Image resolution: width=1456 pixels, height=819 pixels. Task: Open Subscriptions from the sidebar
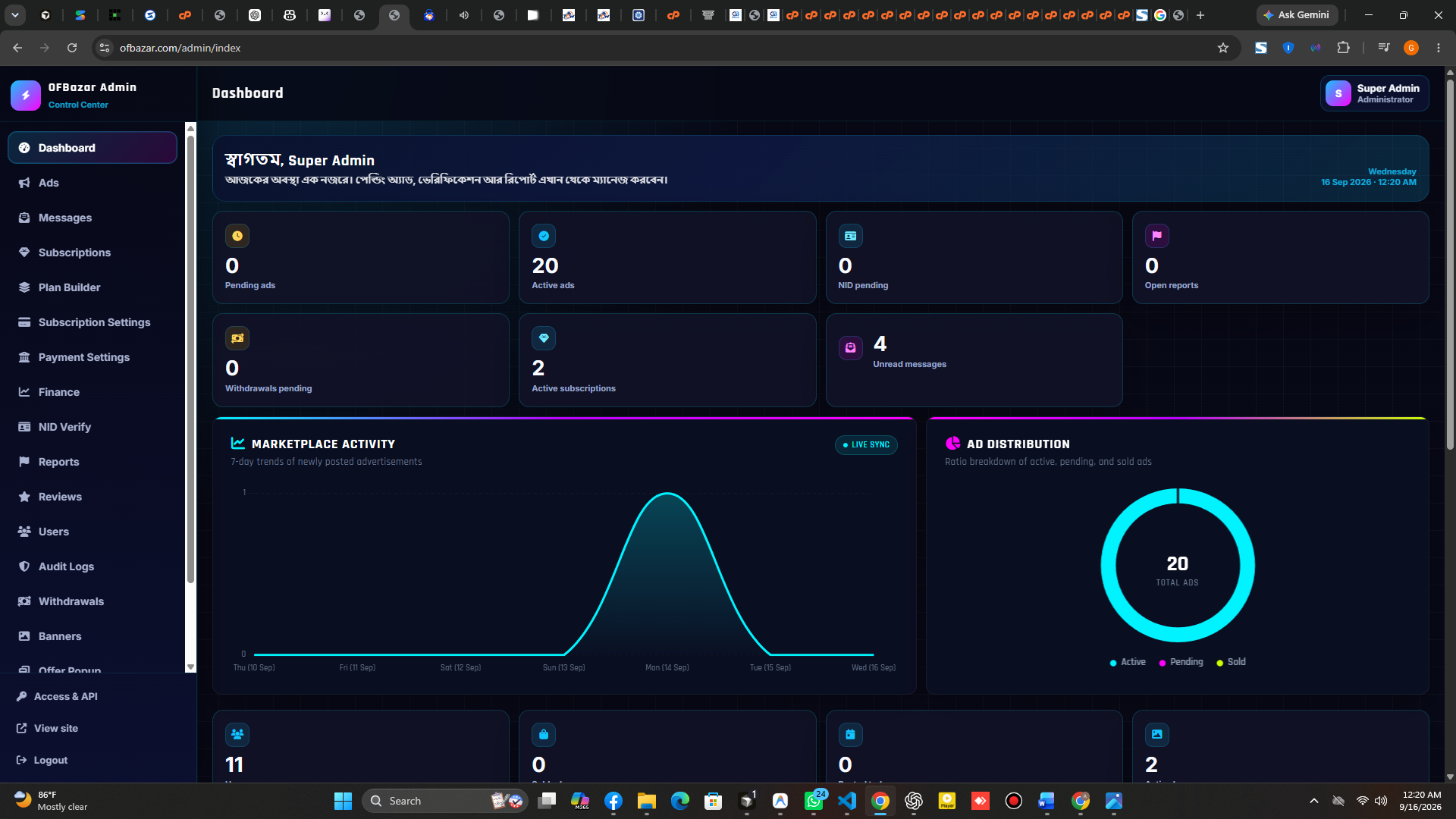coord(93,253)
